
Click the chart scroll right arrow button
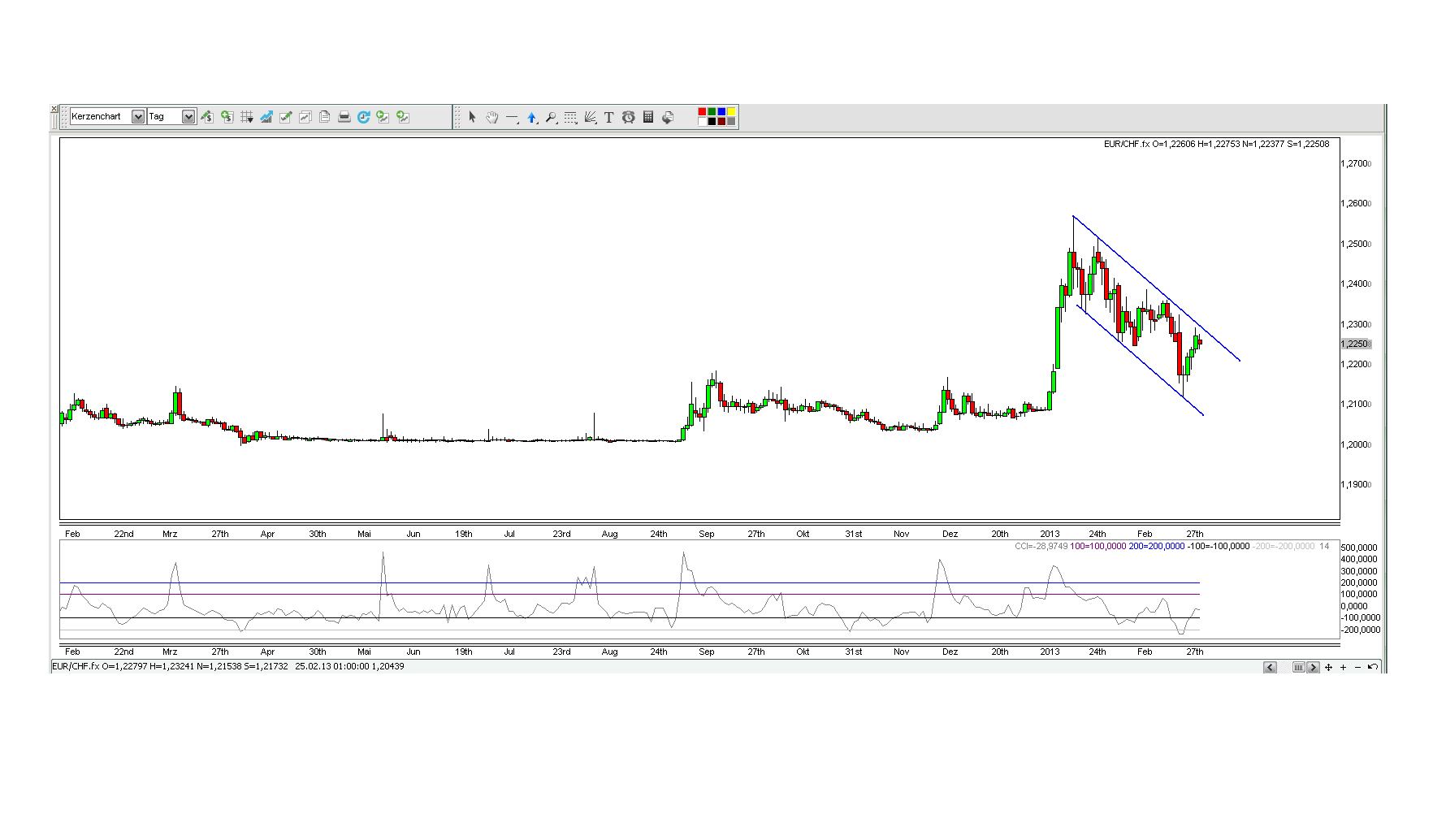tap(1313, 668)
